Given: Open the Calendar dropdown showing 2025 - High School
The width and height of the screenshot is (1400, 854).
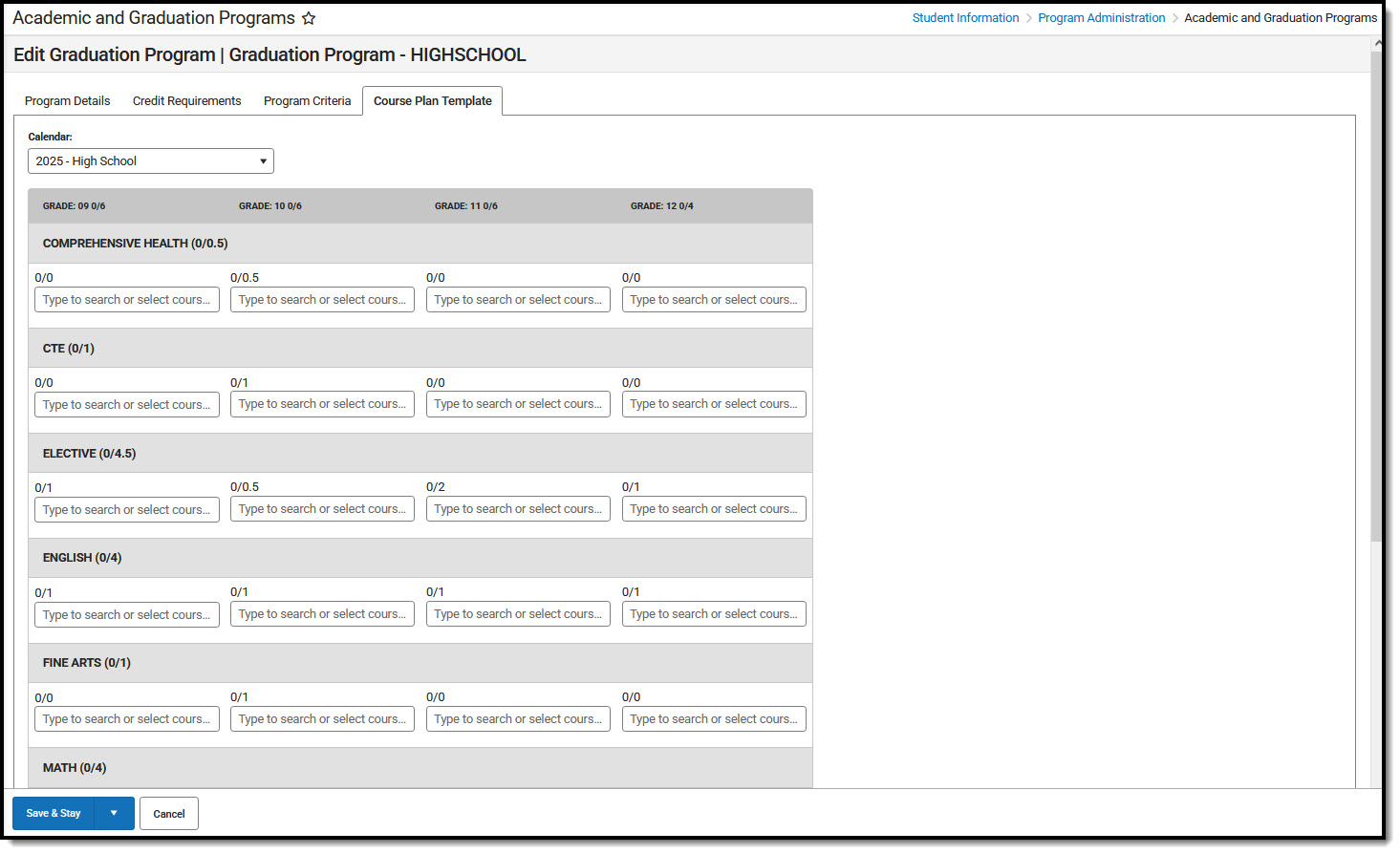Looking at the screenshot, I should 151,161.
